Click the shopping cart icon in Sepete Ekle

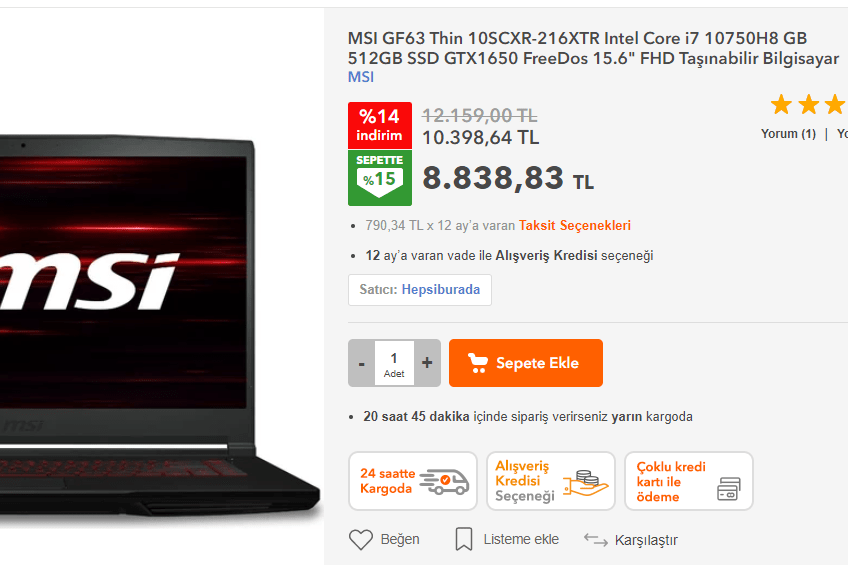[x=478, y=363]
